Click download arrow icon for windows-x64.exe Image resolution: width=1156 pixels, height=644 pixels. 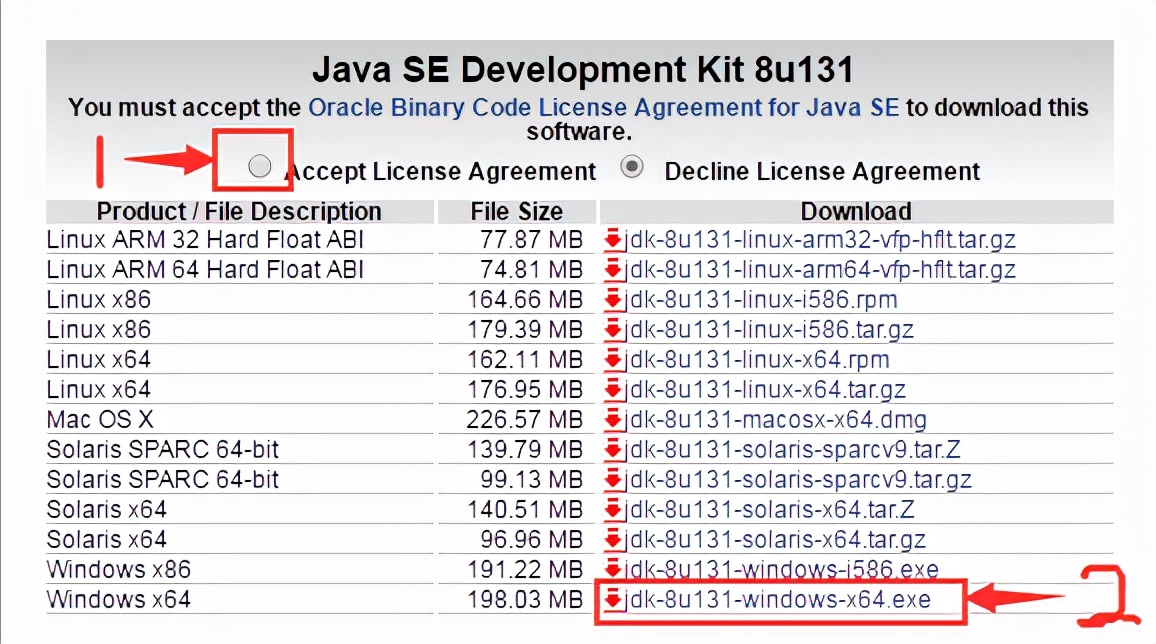pos(613,600)
